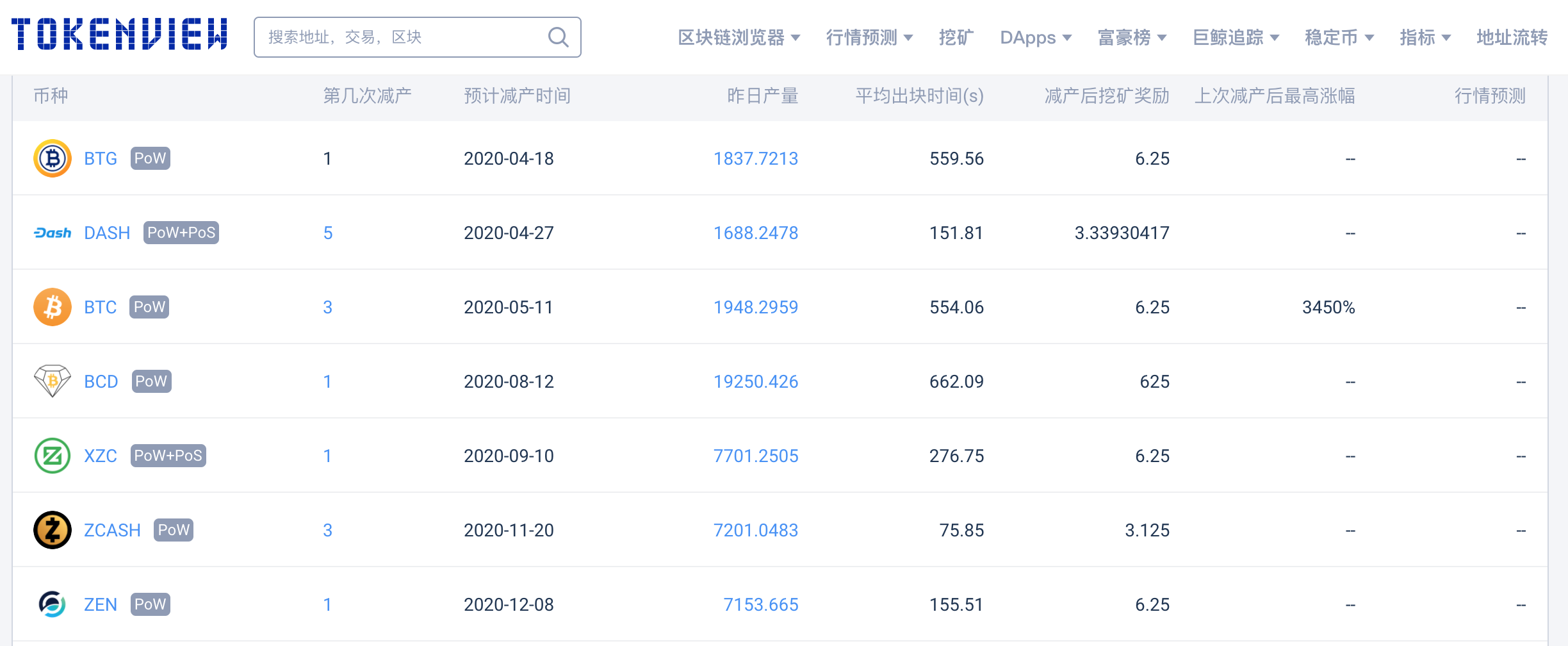1568x646 pixels.
Task: Click BCD halving count 1
Action: point(328,381)
